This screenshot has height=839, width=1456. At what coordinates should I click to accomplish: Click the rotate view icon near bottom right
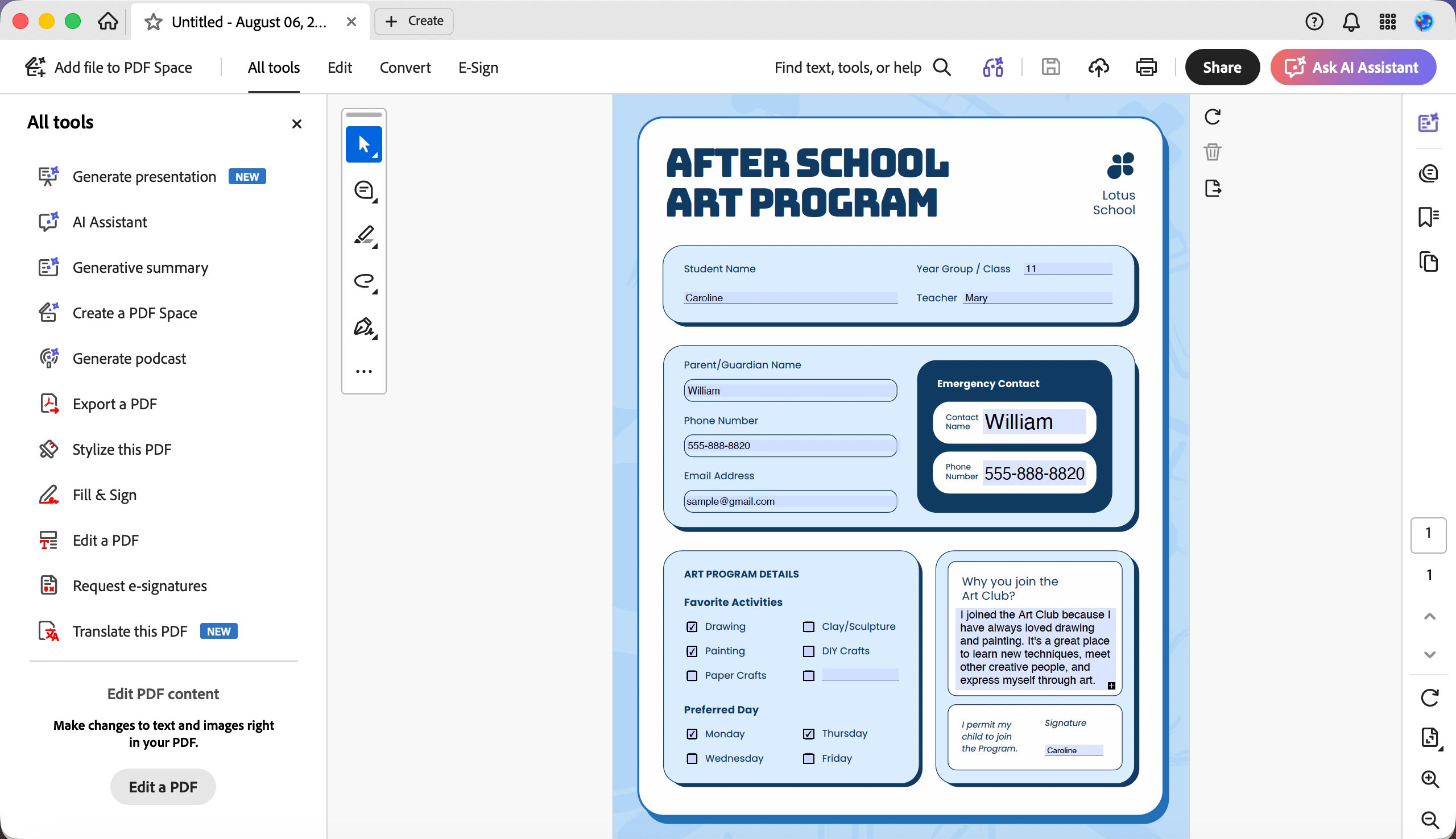1430,697
